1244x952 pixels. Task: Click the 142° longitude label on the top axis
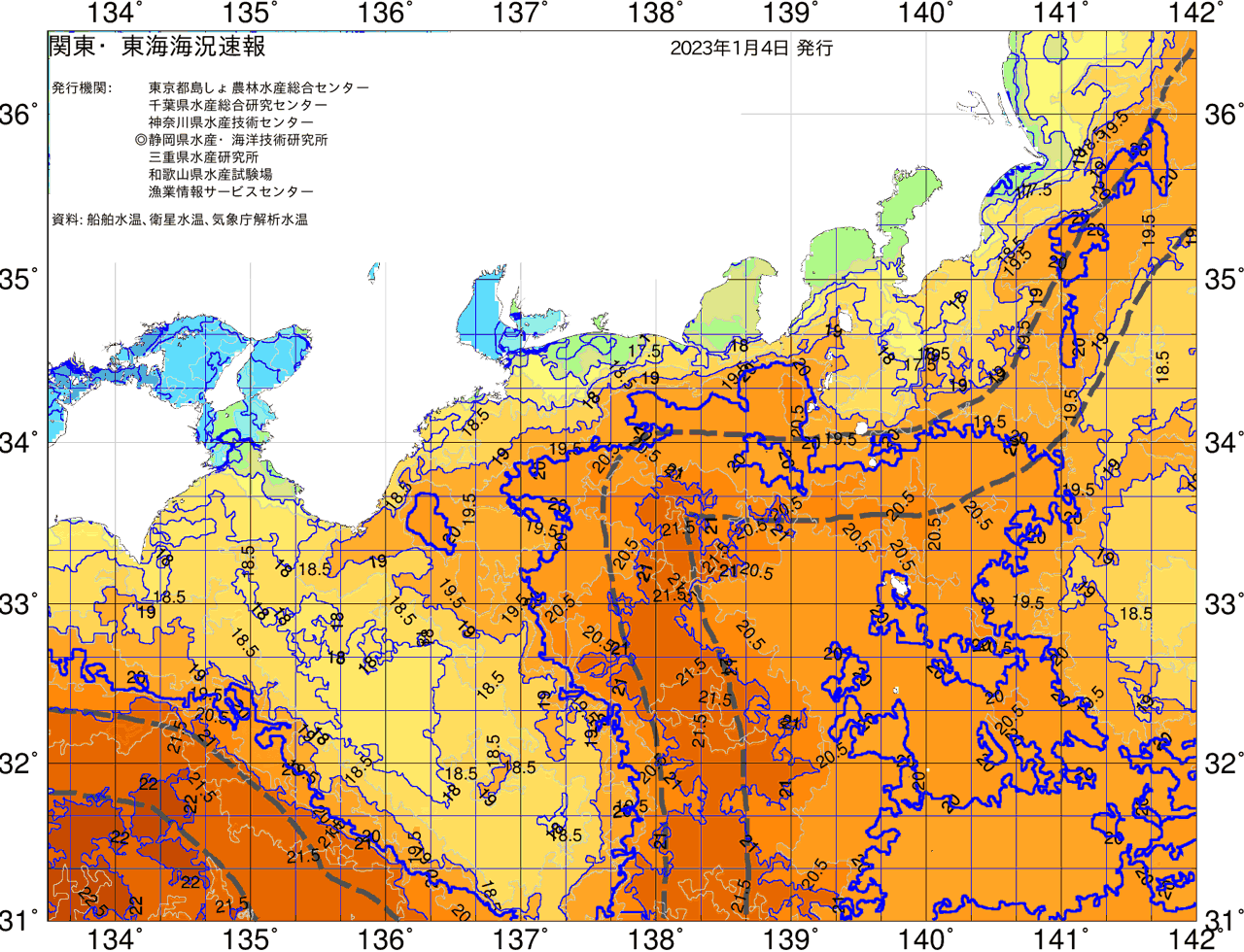click(x=1195, y=14)
